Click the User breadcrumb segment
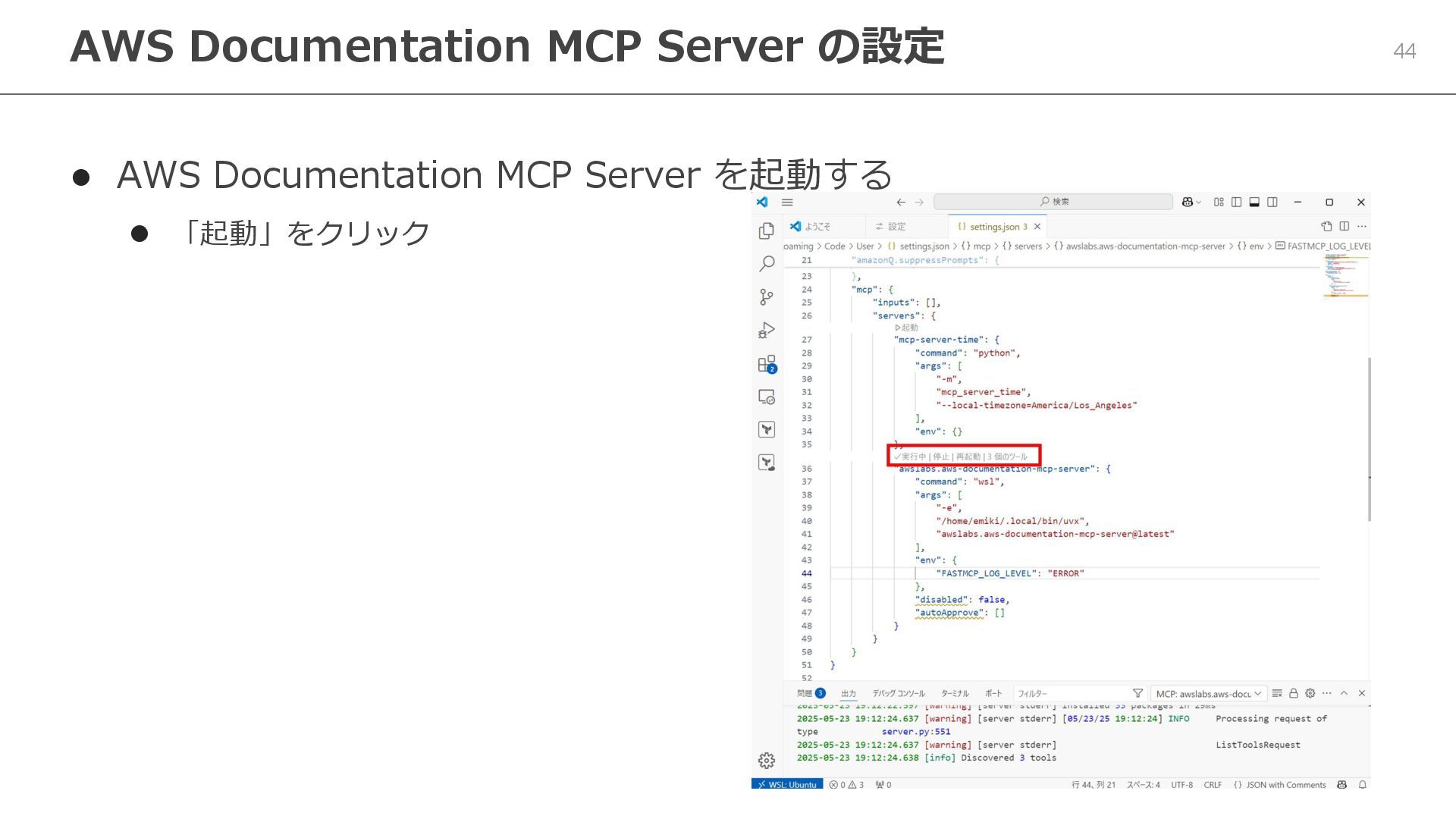The width and height of the screenshot is (1456, 819). coord(864,246)
